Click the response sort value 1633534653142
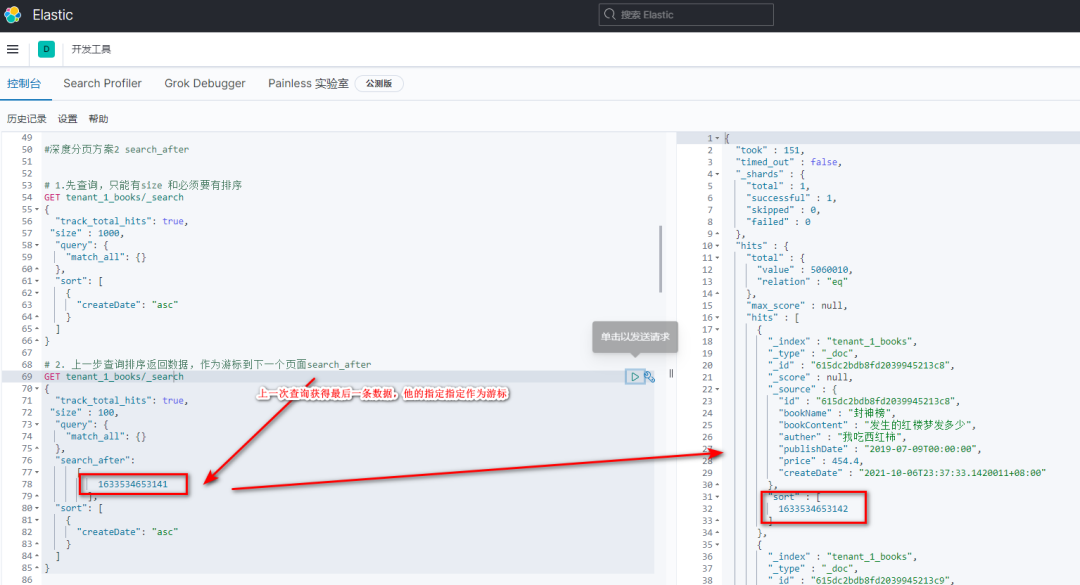Viewport: 1080px width, 585px height. [x=813, y=509]
